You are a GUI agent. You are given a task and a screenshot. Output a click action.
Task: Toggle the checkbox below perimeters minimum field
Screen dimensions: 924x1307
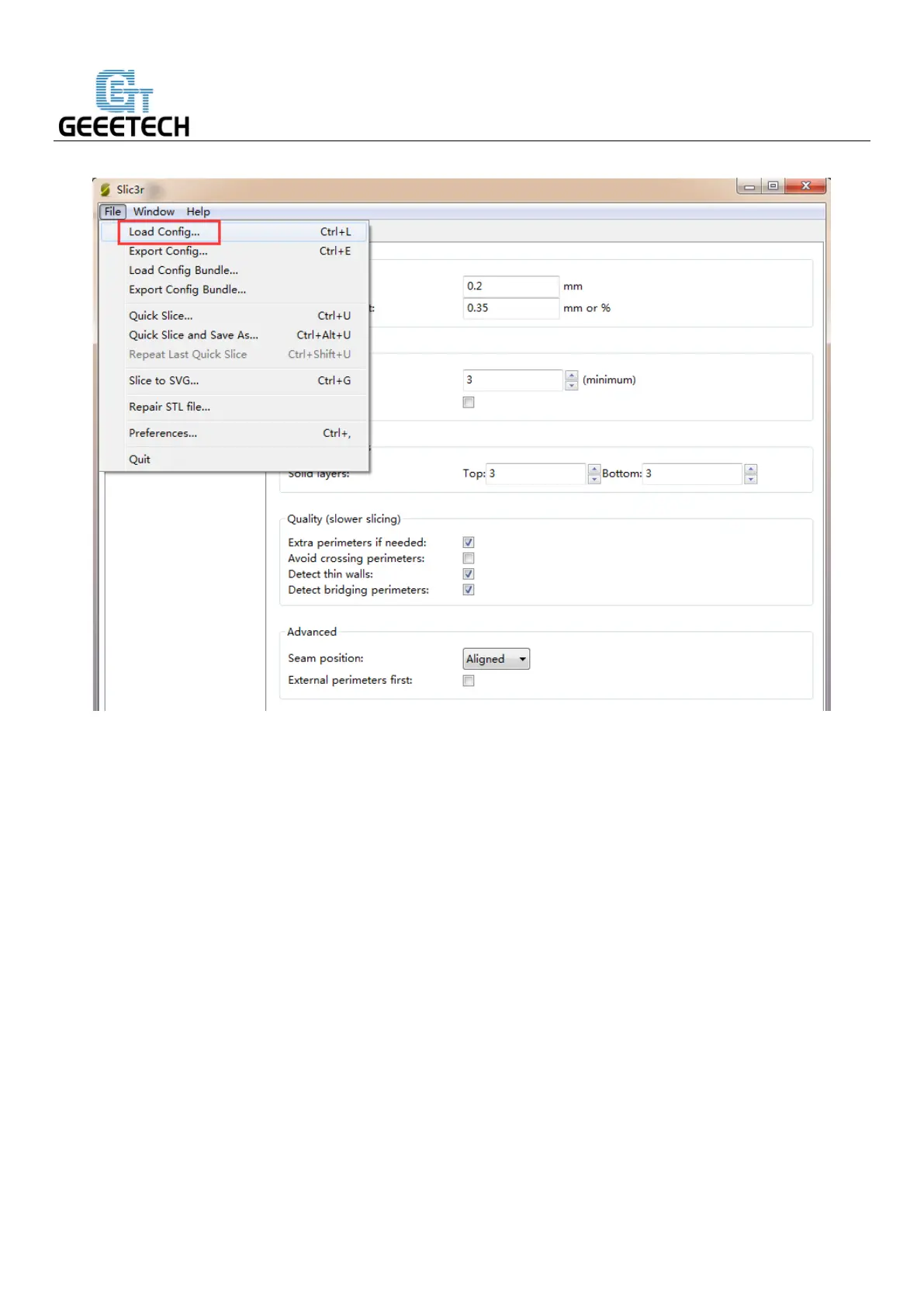tap(469, 402)
